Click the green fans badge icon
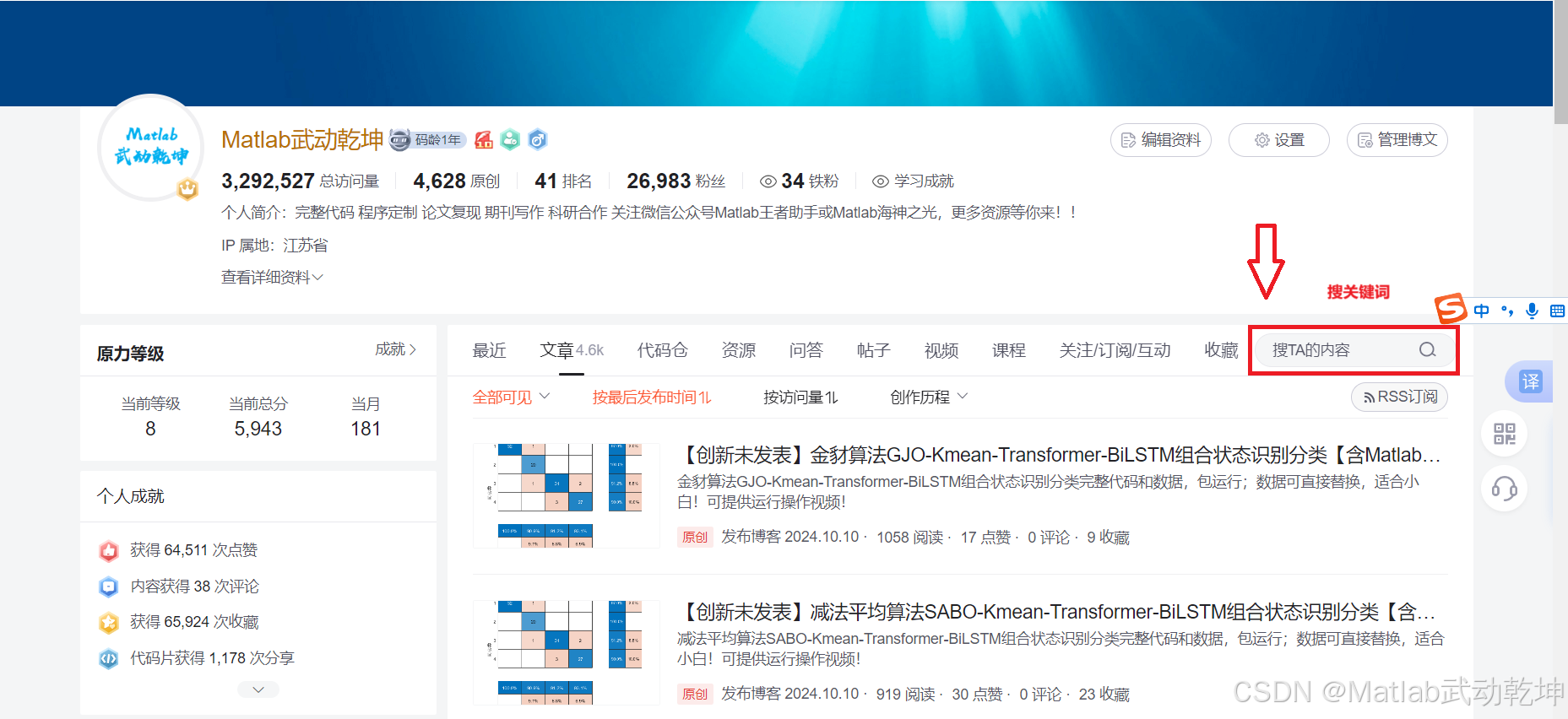1568x719 pixels. pyautogui.click(x=510, y=140)
